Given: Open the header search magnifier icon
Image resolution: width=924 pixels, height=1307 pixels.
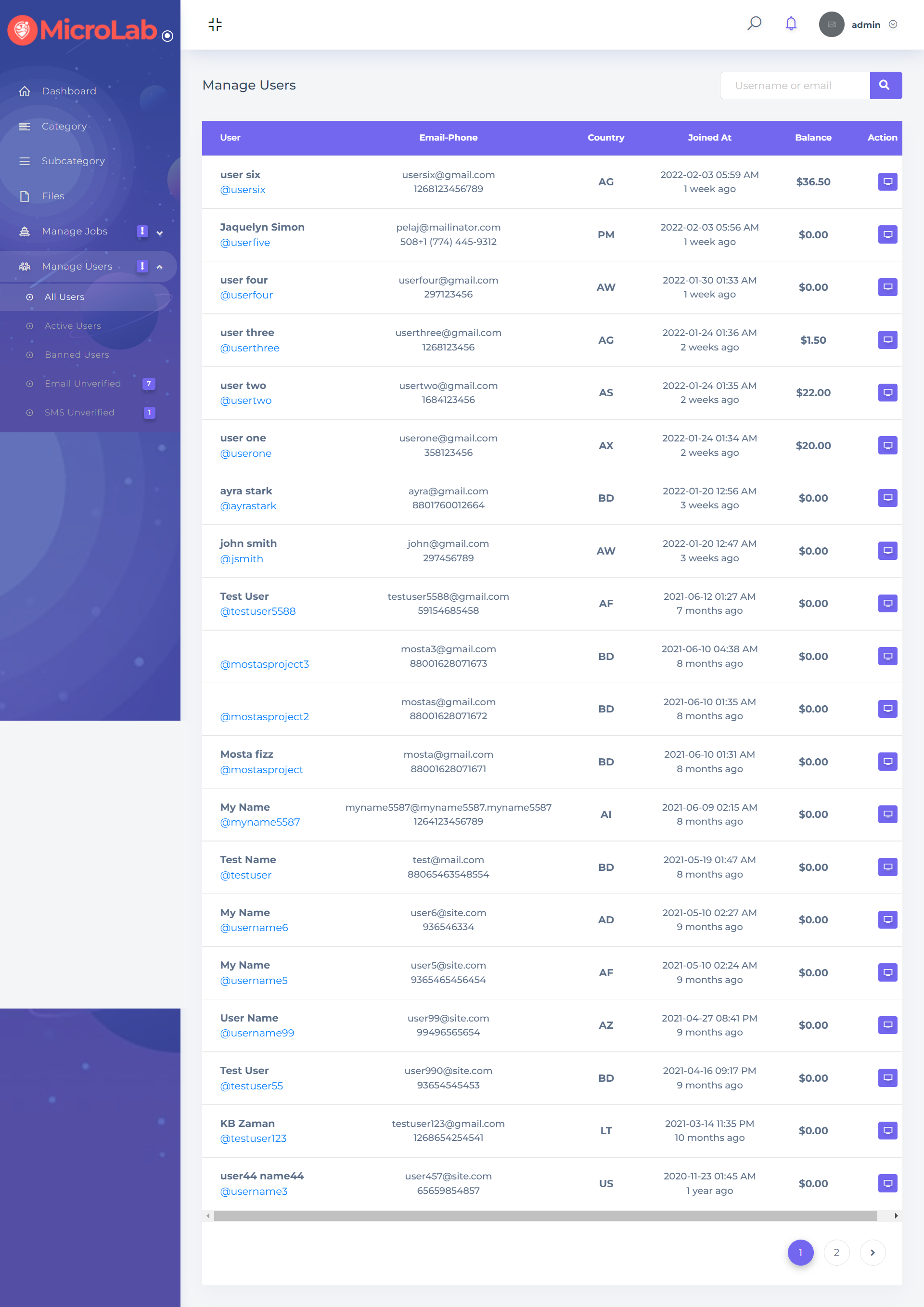Looking at the screenshot, I should point(754,24).
